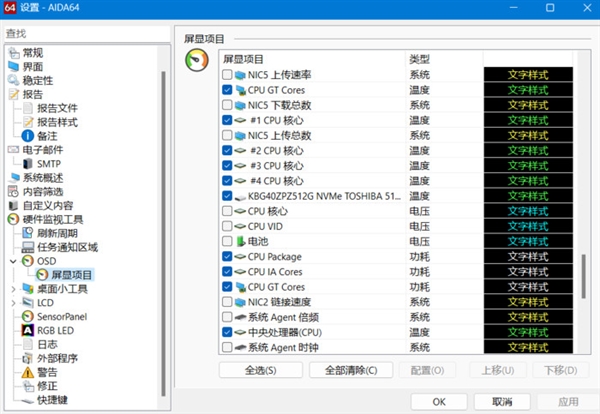Expand the LCD tree node
The height and width of the screenshot is (414, 600).
point(13,303)
